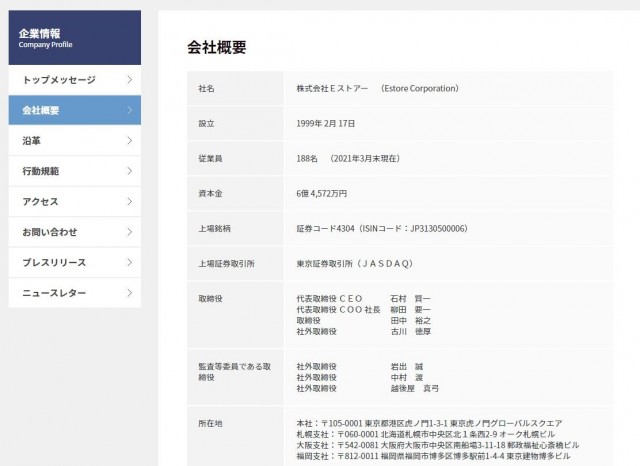This screenshot has height=466, width=640.
Task: Click the 設立 row label
Action: tap(206, 124)
